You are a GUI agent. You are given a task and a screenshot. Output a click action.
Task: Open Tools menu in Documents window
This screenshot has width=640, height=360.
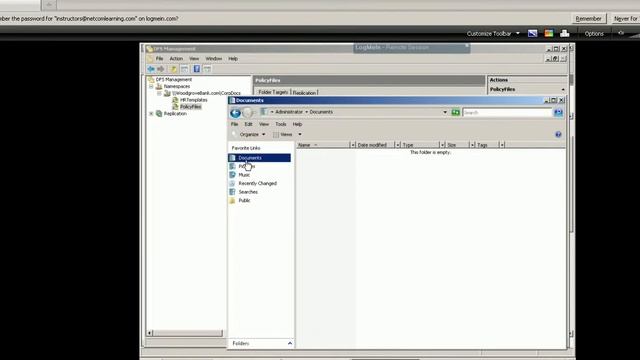click(x=280, y=124)
